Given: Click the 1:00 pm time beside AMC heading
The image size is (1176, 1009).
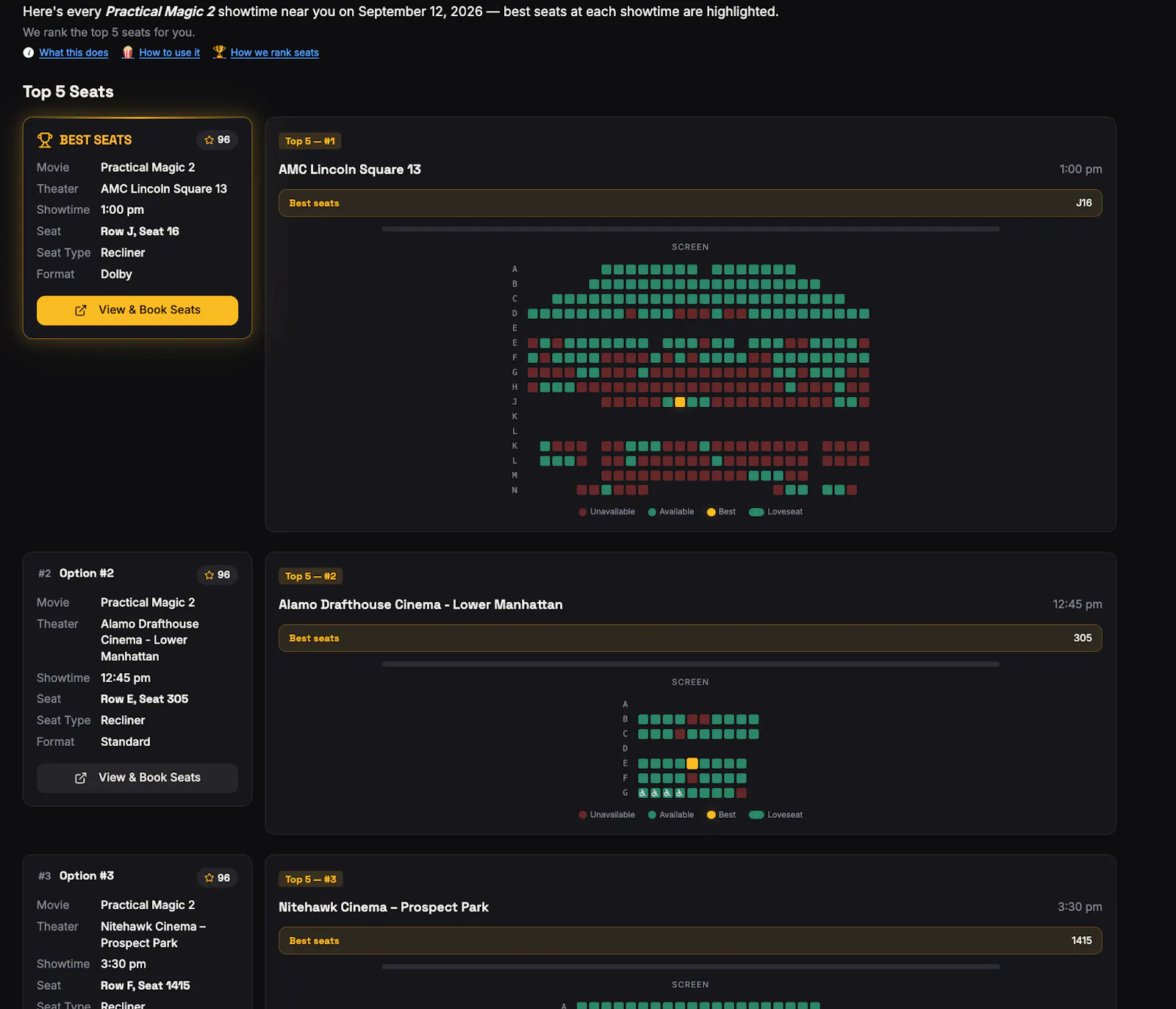Looking at the screenshot, I should [1080, 169].
